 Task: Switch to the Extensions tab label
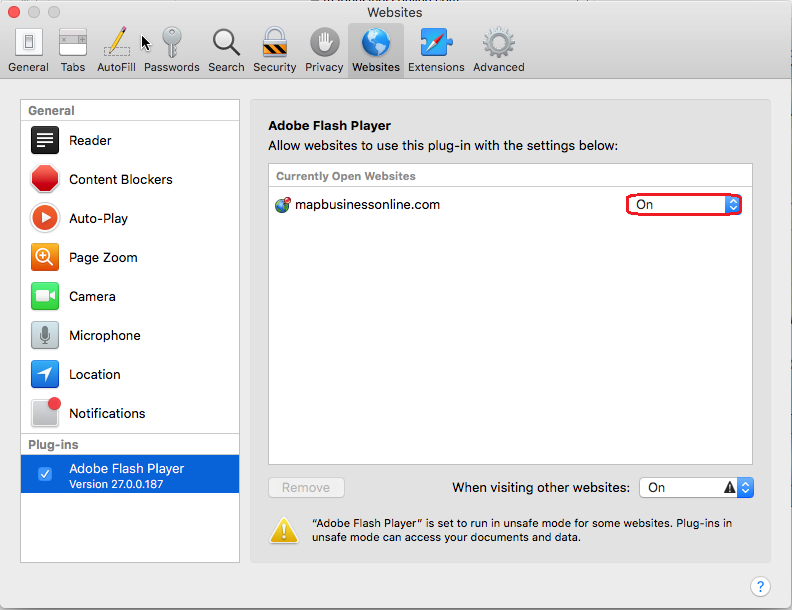436,67
